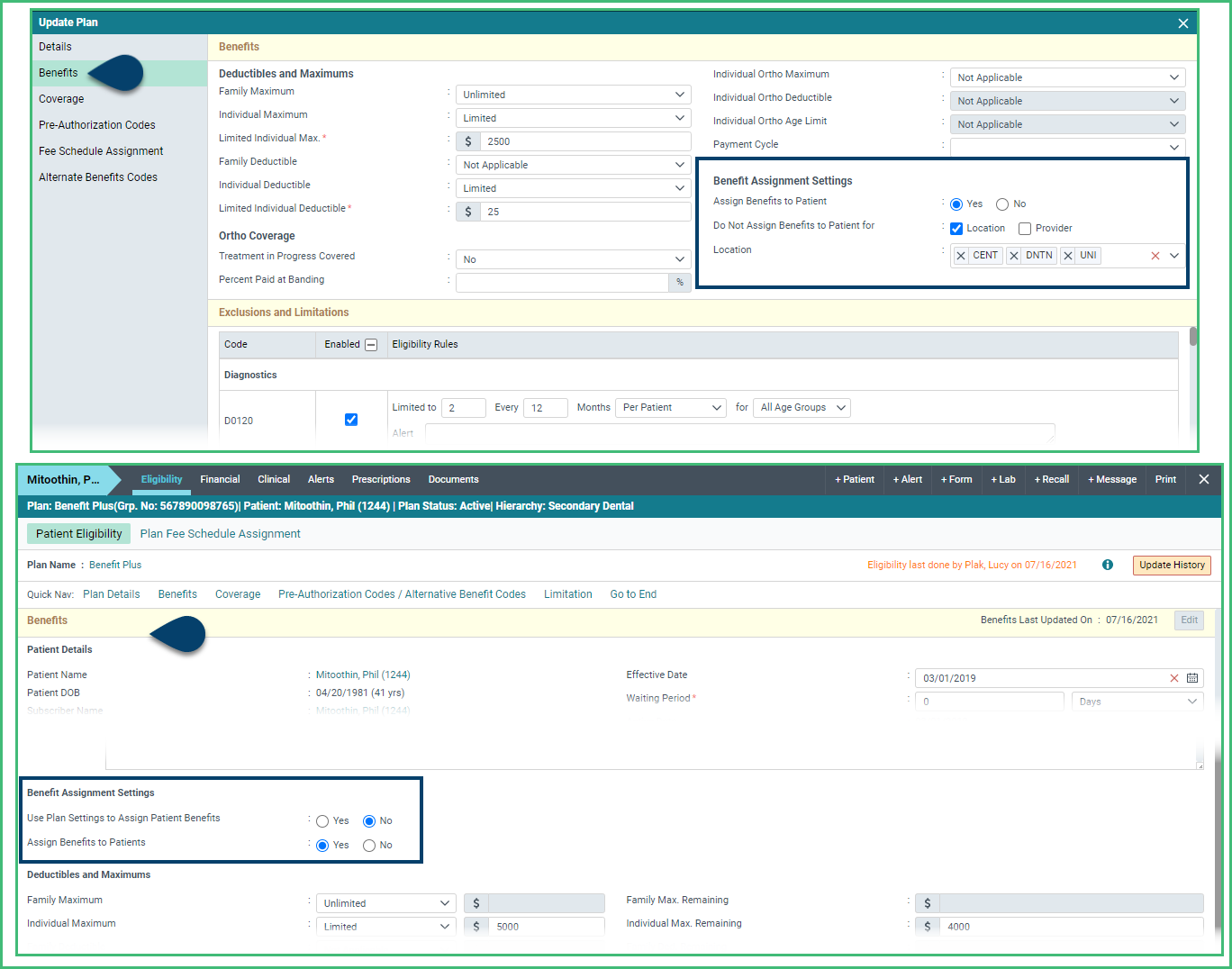Image resolution: width=1232 pixels, height=969 pixels.
Task: Click the + Patient button
Action: click(855, 479)
